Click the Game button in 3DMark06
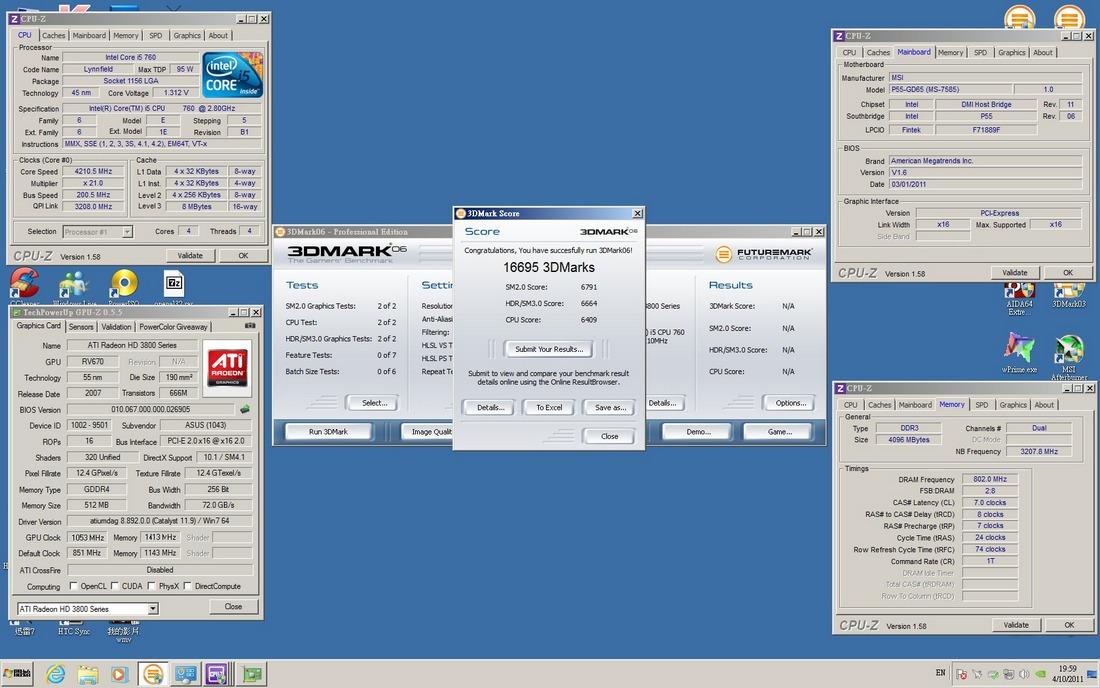This screenshot has height=688, width=1100. 779,431
